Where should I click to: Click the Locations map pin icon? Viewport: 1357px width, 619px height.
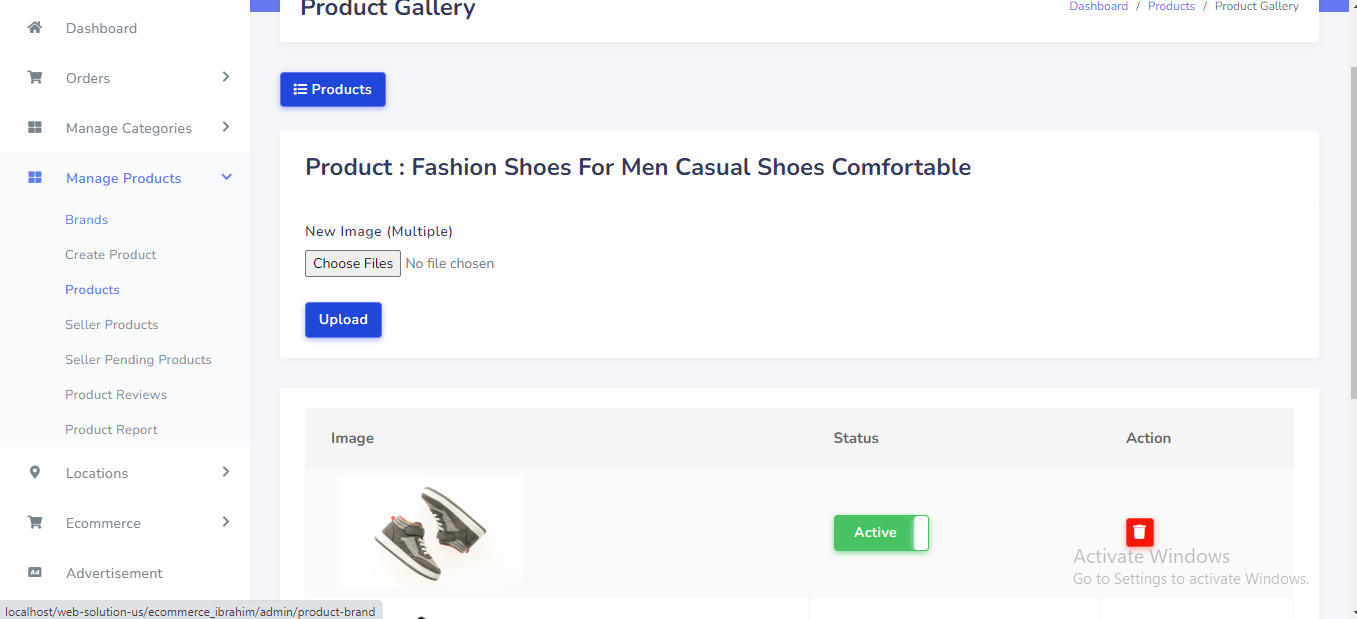[x=35, y=473]
